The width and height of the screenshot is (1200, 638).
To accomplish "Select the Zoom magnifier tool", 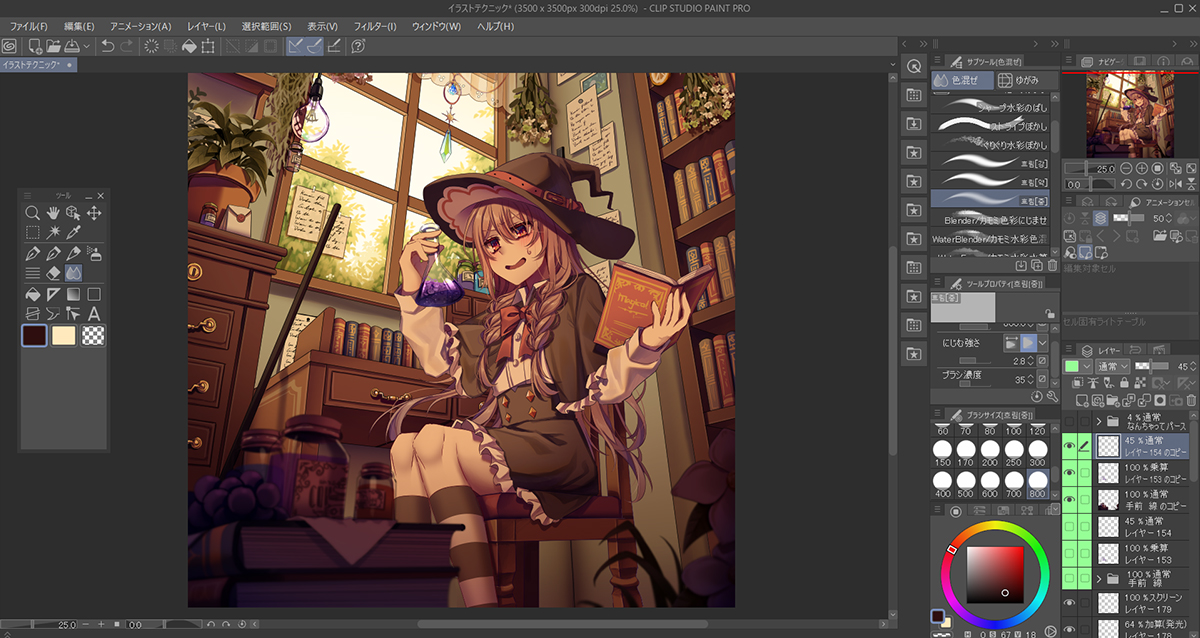I will coord(33,213).
